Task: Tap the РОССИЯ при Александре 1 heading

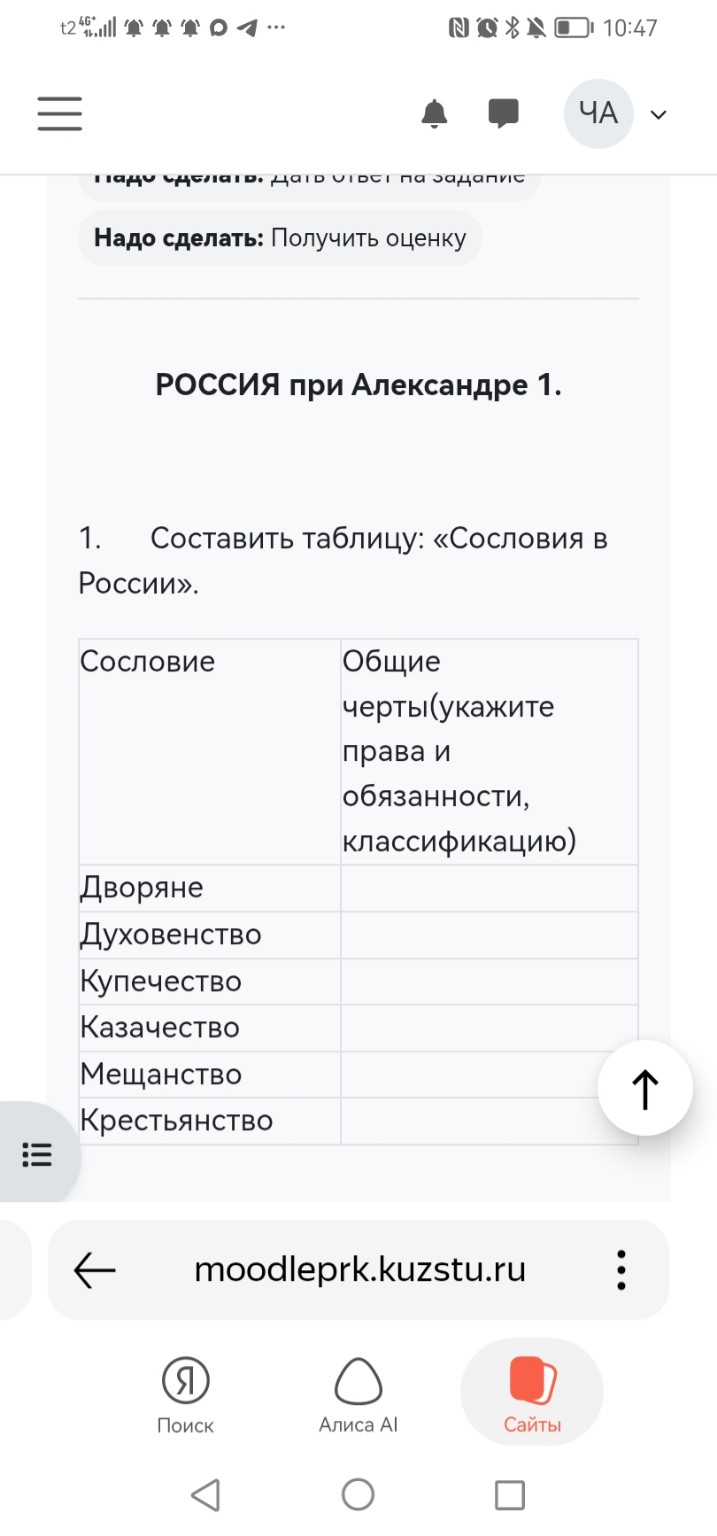Action: [358, 383]
